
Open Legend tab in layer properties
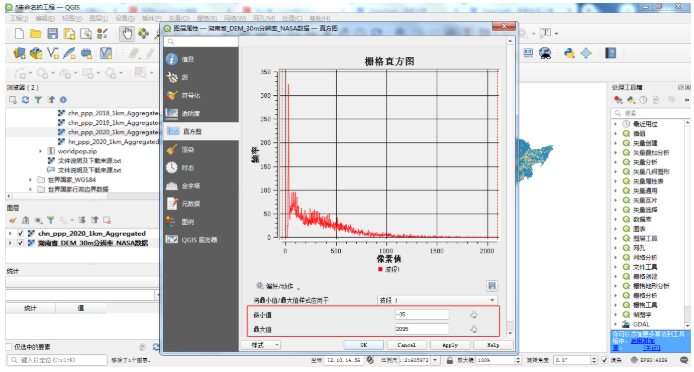(x=201, y=222)
